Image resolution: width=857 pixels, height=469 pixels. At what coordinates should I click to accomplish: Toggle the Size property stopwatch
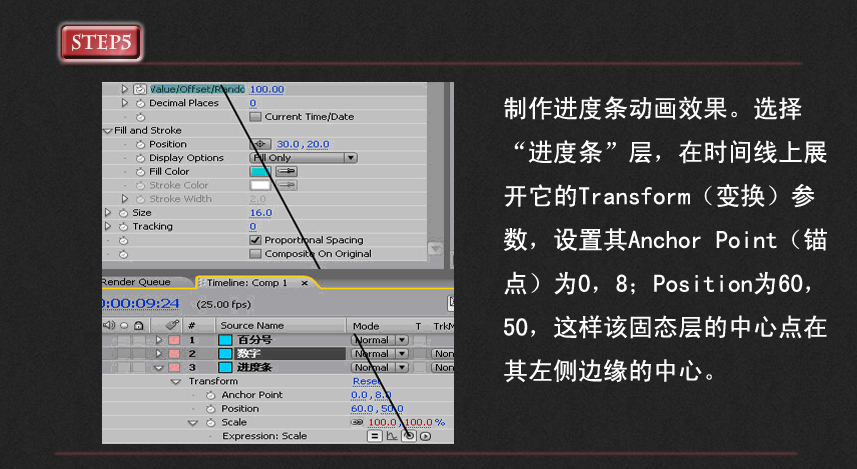124,213
